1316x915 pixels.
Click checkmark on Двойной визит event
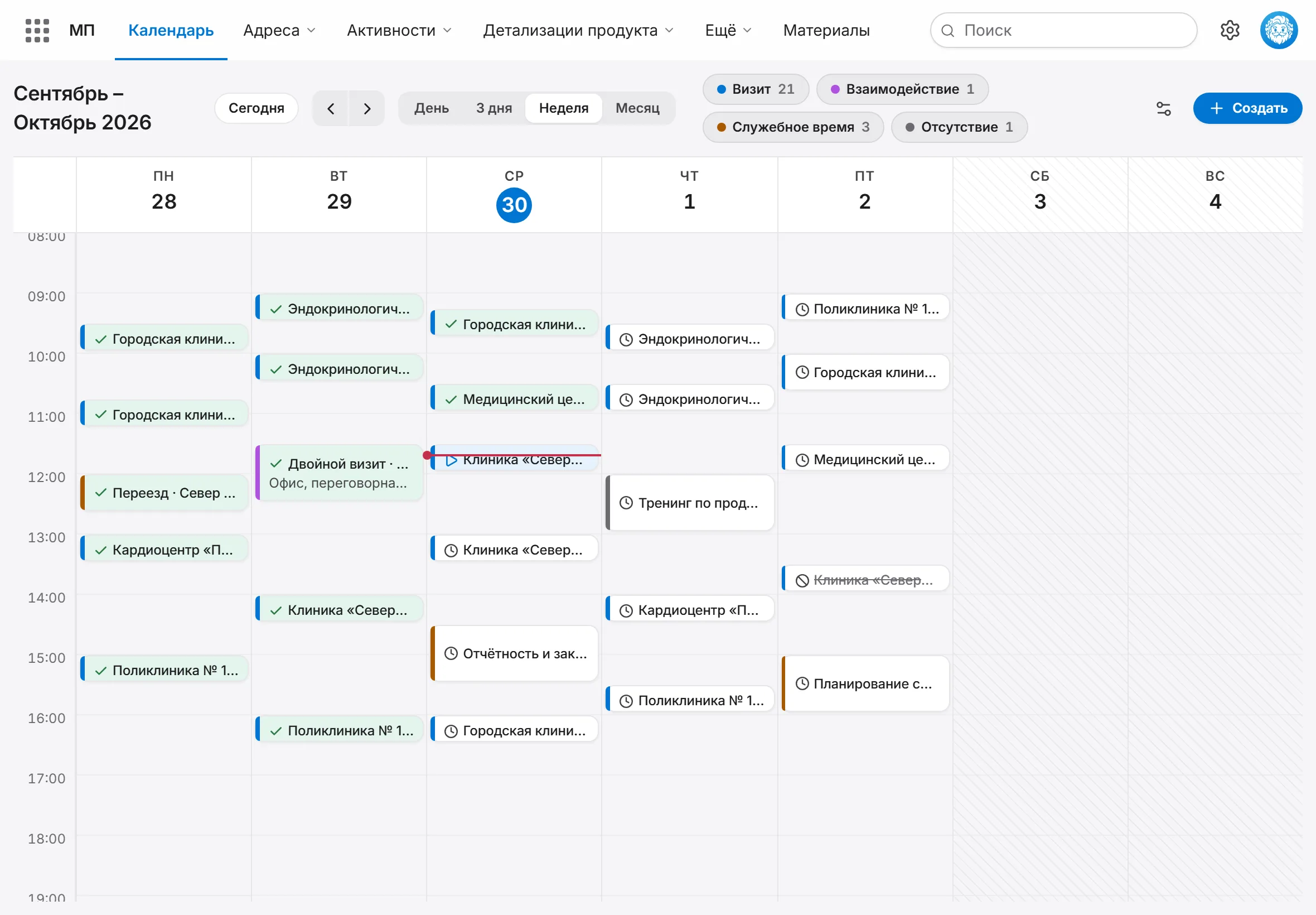pyautogui.click(x=276, y=463)
